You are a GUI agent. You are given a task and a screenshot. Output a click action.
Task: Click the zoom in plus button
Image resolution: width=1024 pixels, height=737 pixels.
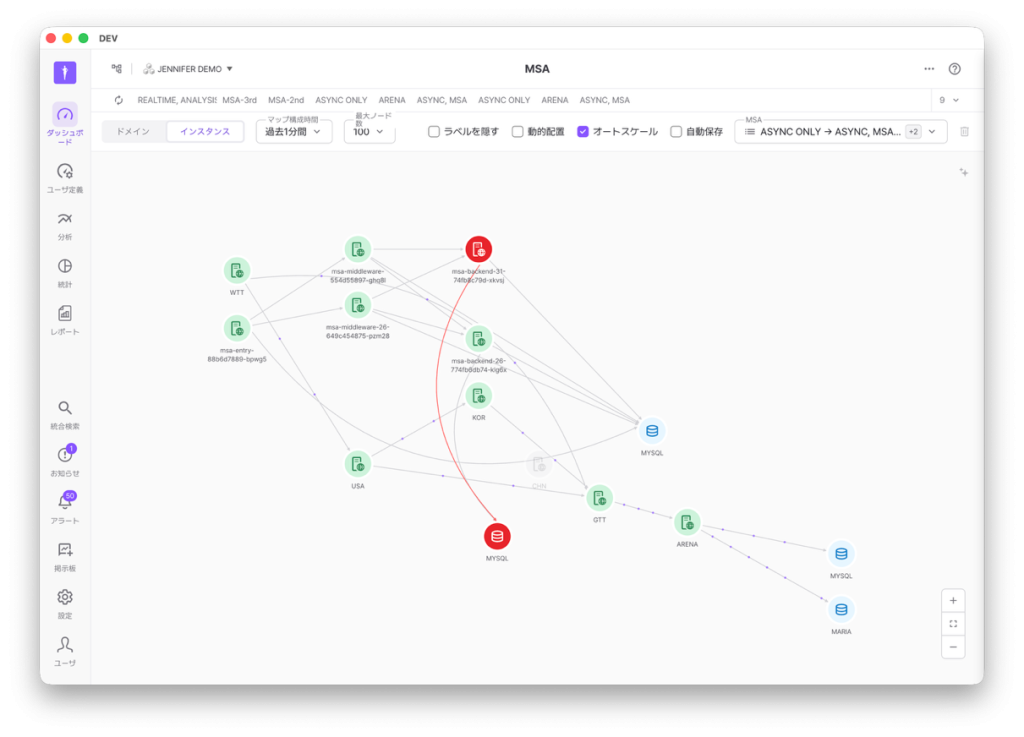click(953, 600)
